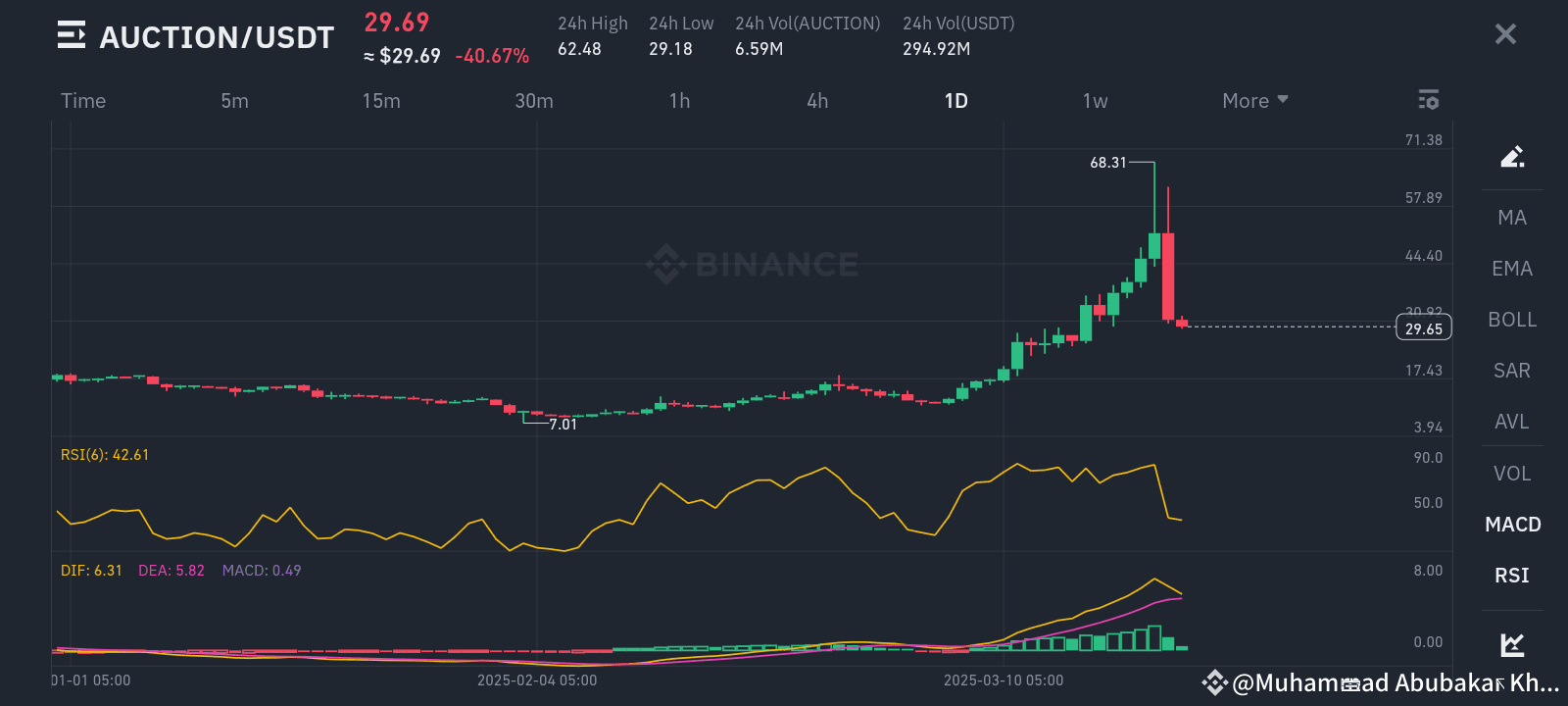Expand the More timeframes dropdown
This screenshot has height=706, width=1568.
[x=1255, y=101]
